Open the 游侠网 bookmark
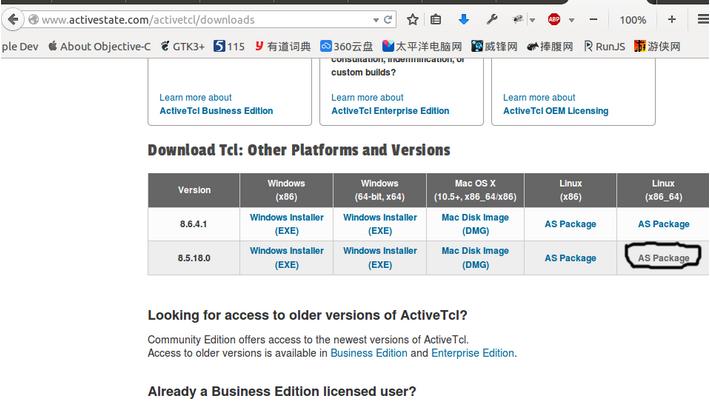Screen dimensions: 710x401 click(657, 46)
